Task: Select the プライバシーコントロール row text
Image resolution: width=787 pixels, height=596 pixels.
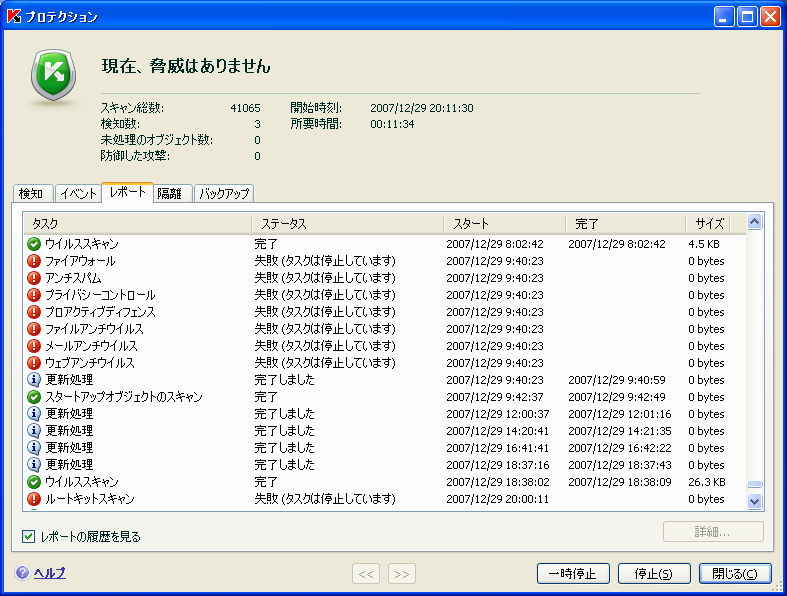Action: pos(100,295)
